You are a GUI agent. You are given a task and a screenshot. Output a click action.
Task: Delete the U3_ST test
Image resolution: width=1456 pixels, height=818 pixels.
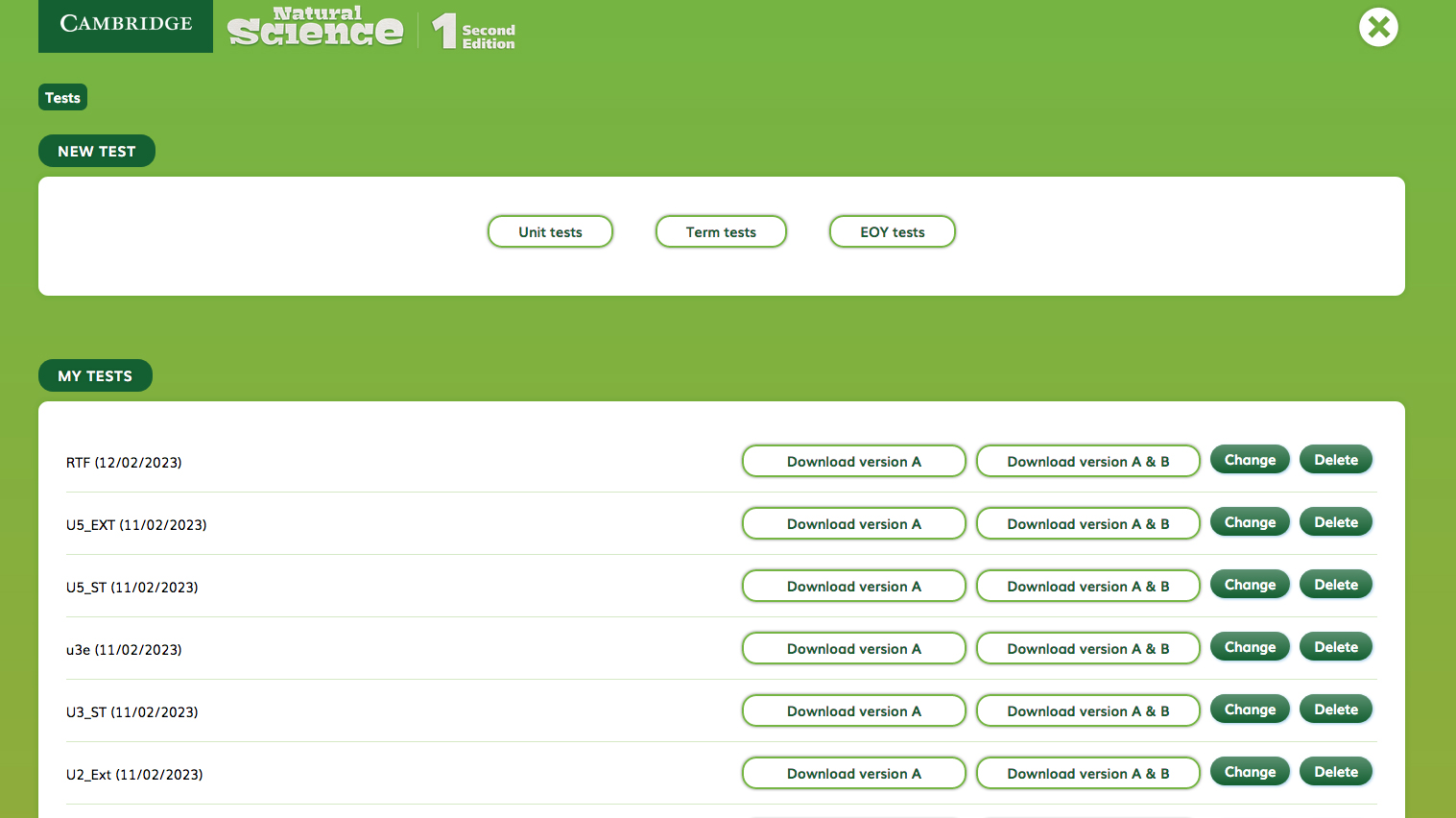click(1336, 710)
